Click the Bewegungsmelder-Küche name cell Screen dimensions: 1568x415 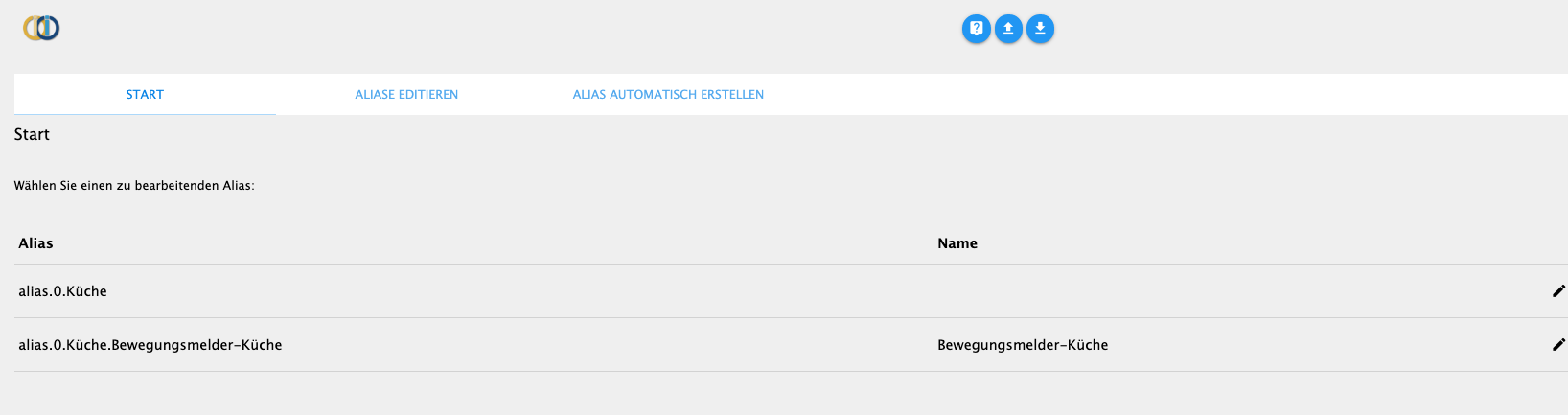[1023, 345]
